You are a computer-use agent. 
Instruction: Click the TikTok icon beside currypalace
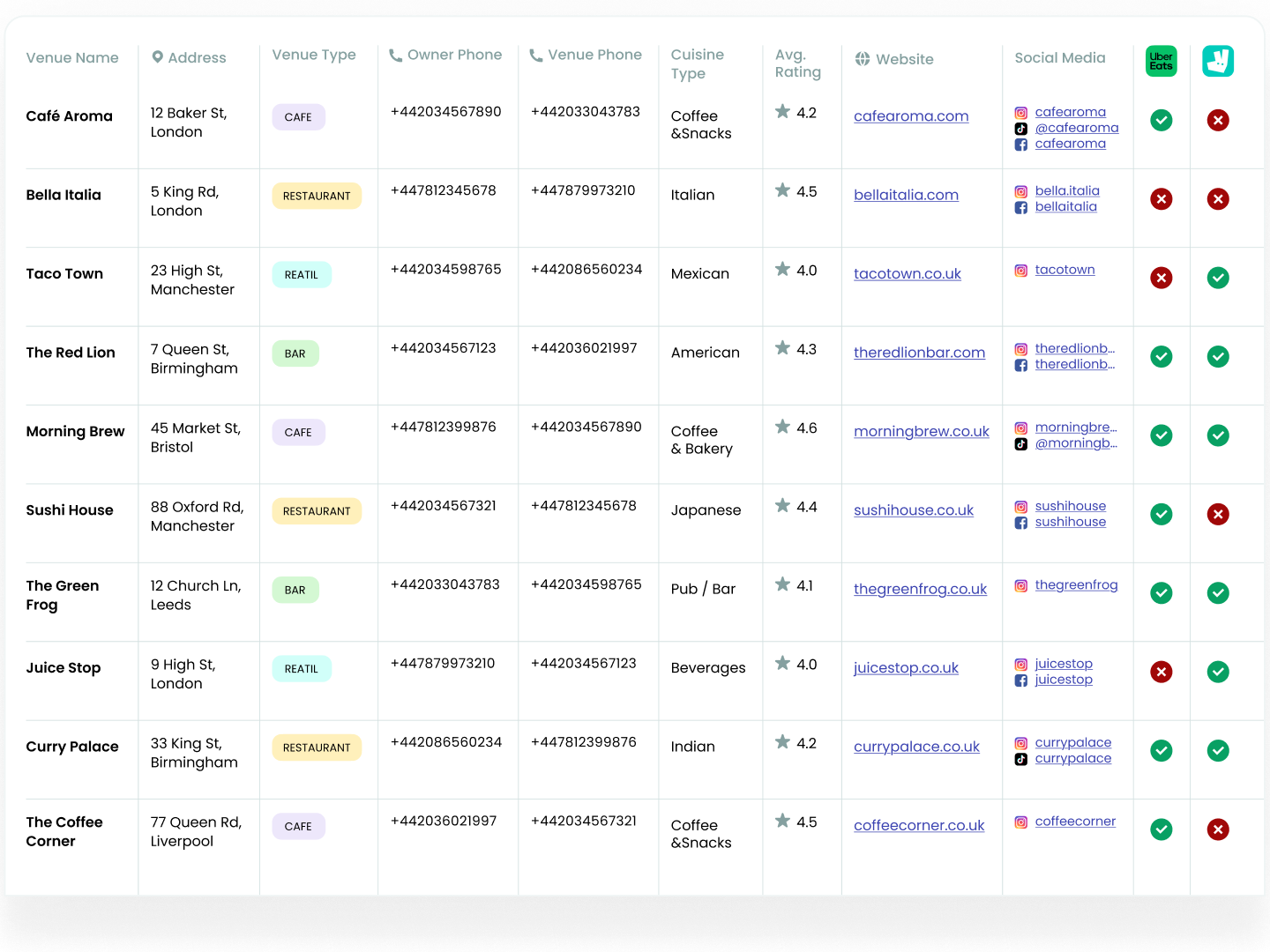coord(1020,758)
